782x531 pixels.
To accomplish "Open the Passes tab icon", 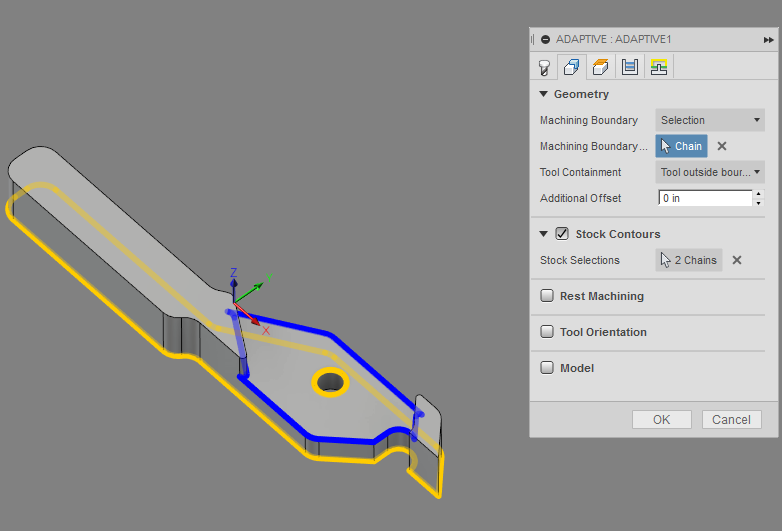I will pyautogui.click(x=630, y=67).
